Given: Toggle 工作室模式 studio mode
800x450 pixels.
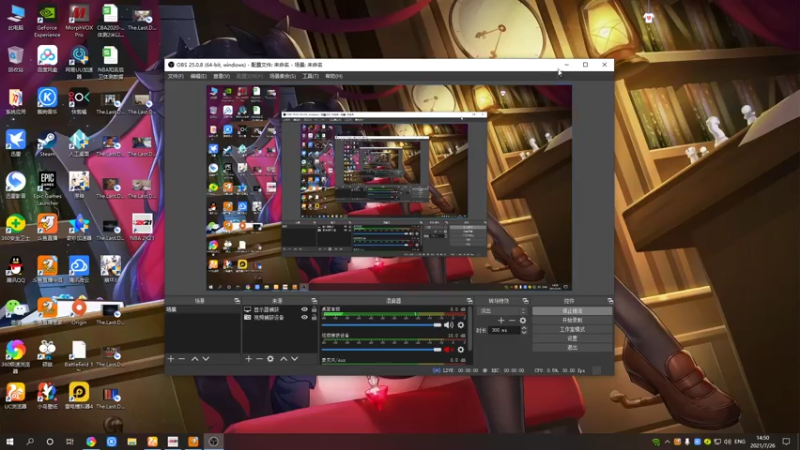Looking at the screenshot, I should coord(572,330).
